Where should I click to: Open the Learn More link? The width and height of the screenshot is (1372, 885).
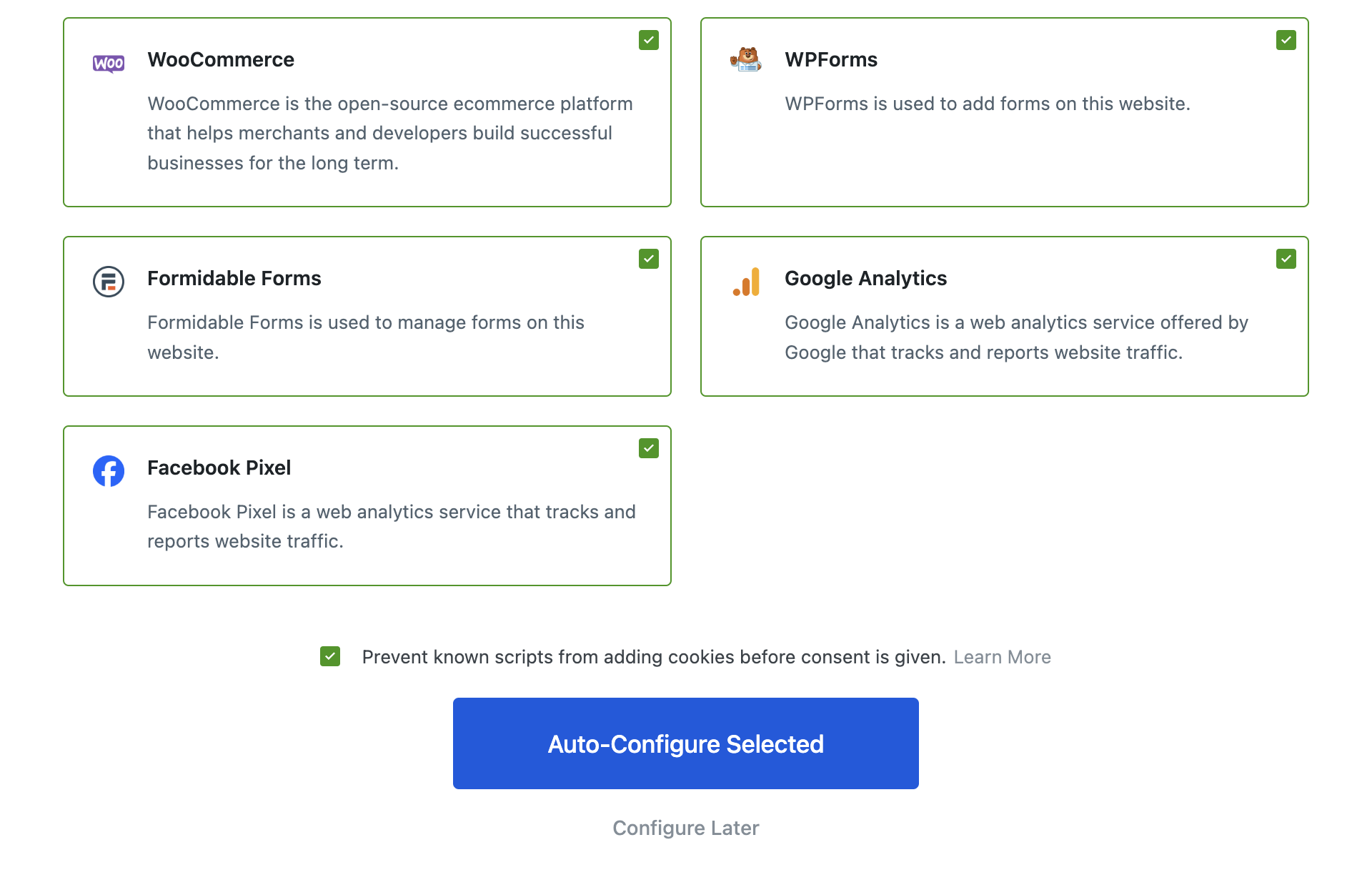click(x=1002, y=657)
